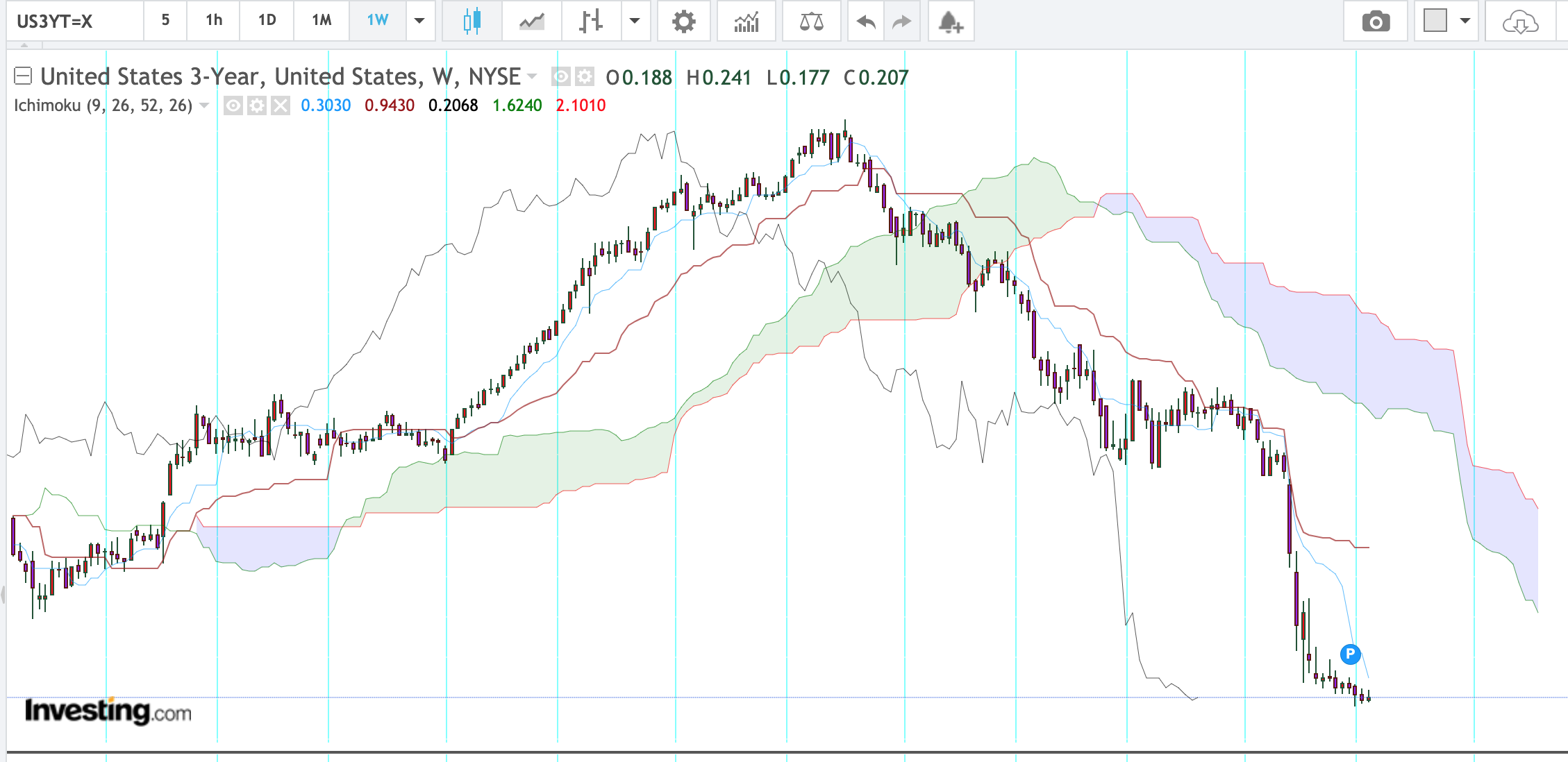Open chart properties gear icon
1568x762 pixels.
(x=684, y=21)
